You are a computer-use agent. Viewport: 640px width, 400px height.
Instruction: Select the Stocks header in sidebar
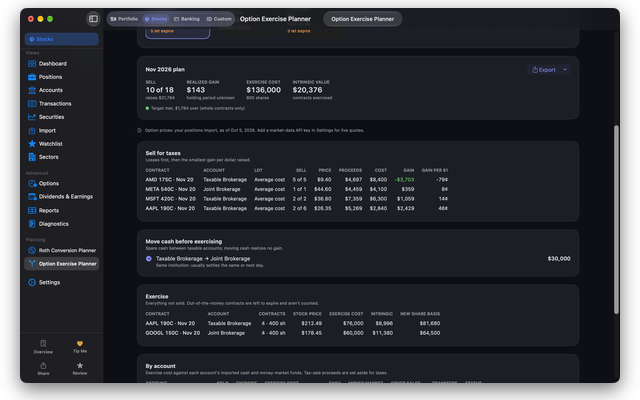pyautogui.click(x=62, y=39)
